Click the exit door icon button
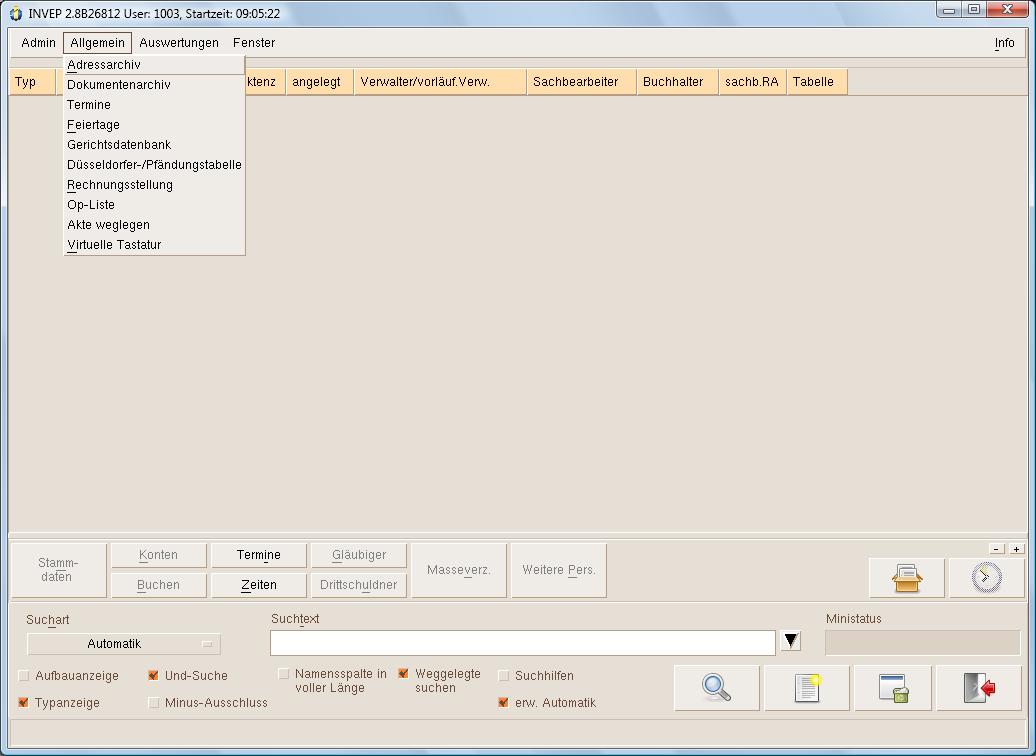Viewport: 1036px width, 756px height. (979, 688)
